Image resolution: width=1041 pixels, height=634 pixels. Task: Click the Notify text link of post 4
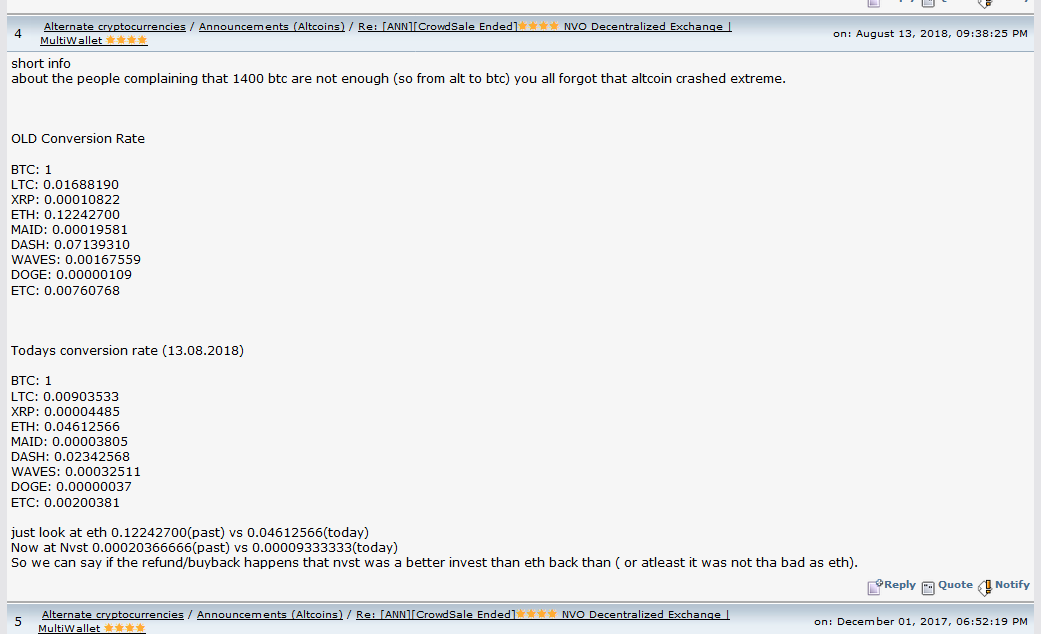(x=1012, y=585)
